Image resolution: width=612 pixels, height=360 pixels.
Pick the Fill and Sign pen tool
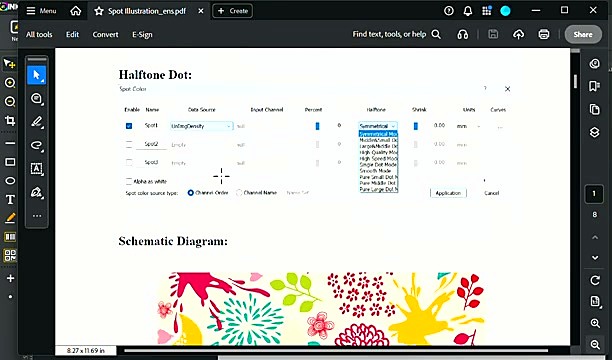(x=37, y=192)
